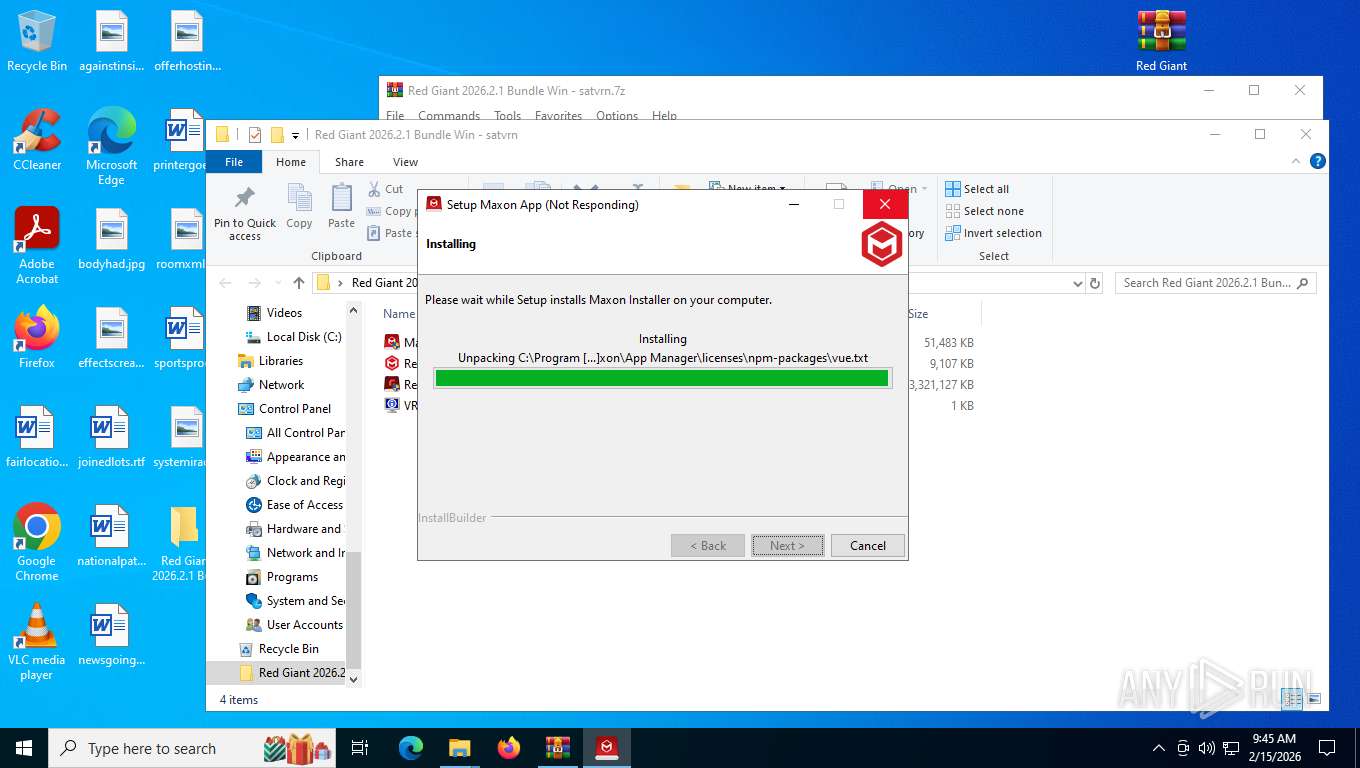This screenshot has width=1360, height=768.
Task: Open Maxon installer taskbar icon
Action: tap(606, 748)
